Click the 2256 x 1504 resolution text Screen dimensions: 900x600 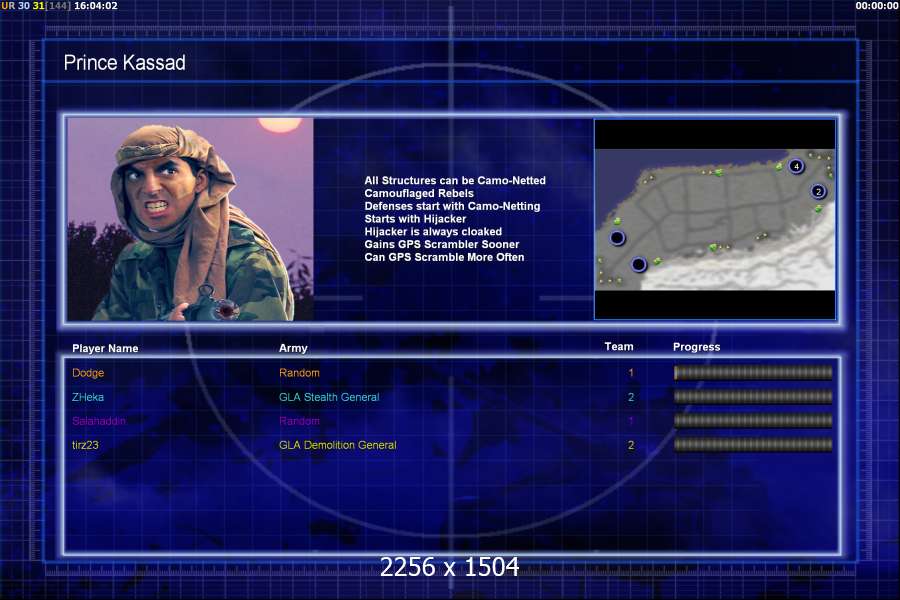[x=449, y=567]
